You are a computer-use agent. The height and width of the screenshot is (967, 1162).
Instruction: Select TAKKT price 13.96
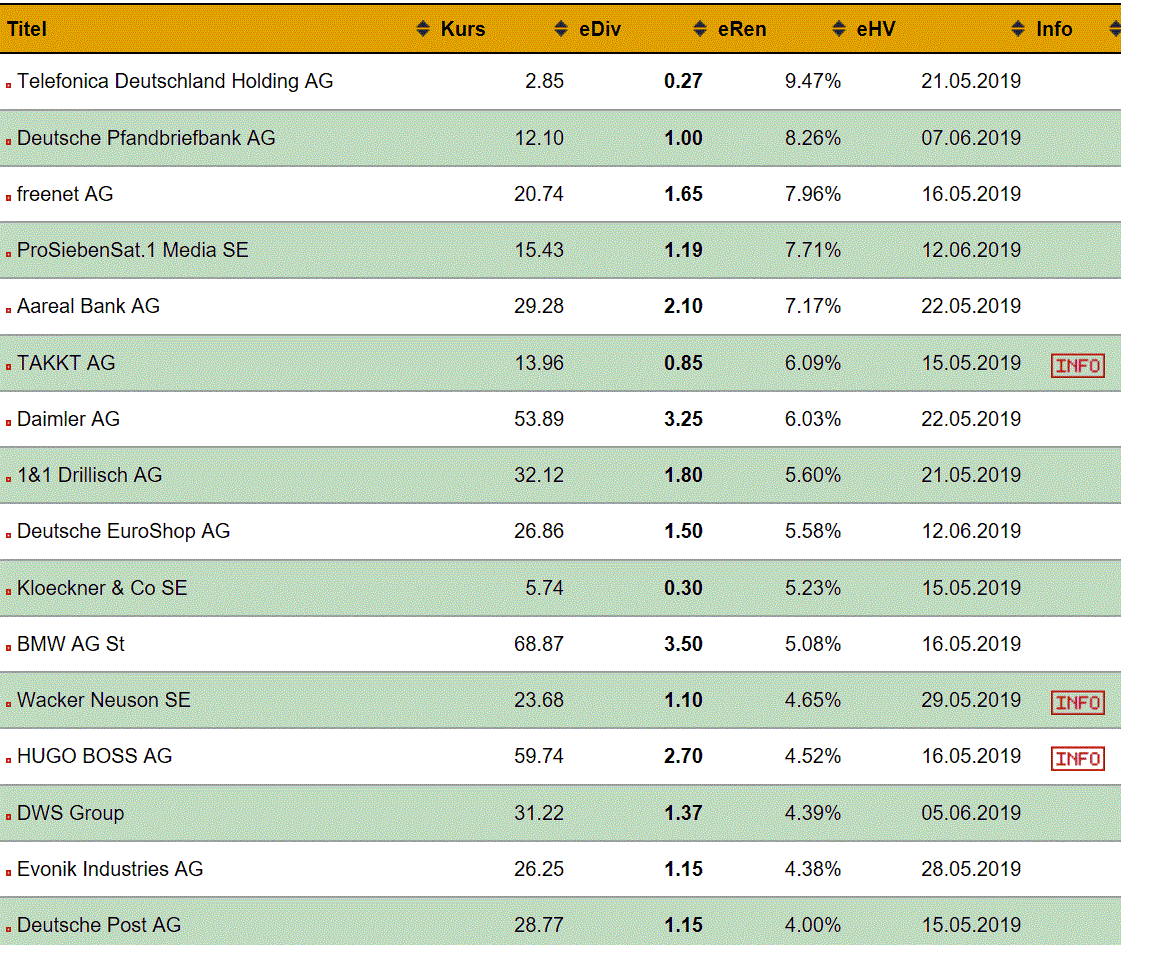[539, 363]
